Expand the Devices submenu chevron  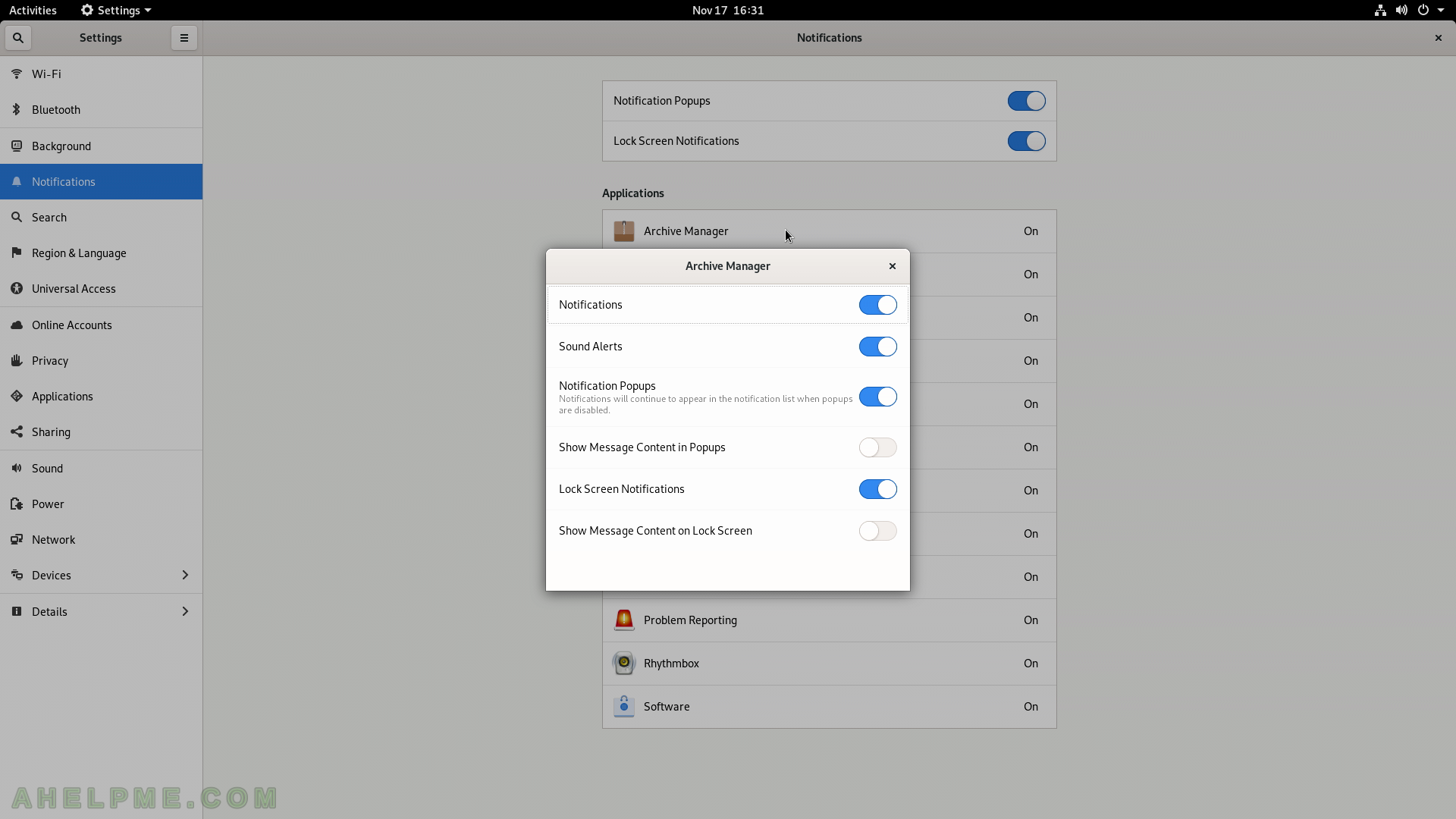[x=185, y=575]
